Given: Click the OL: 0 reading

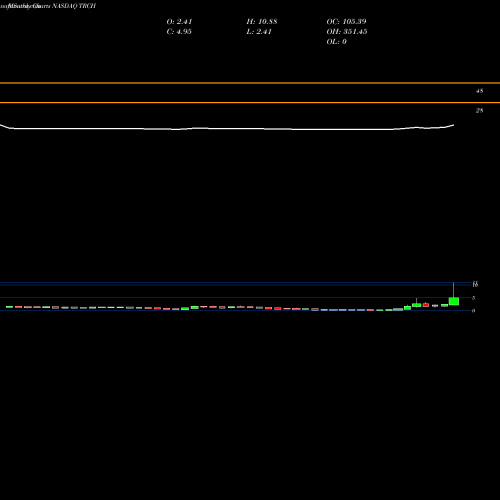Looking at the screenshot, I should coord(336,42).
